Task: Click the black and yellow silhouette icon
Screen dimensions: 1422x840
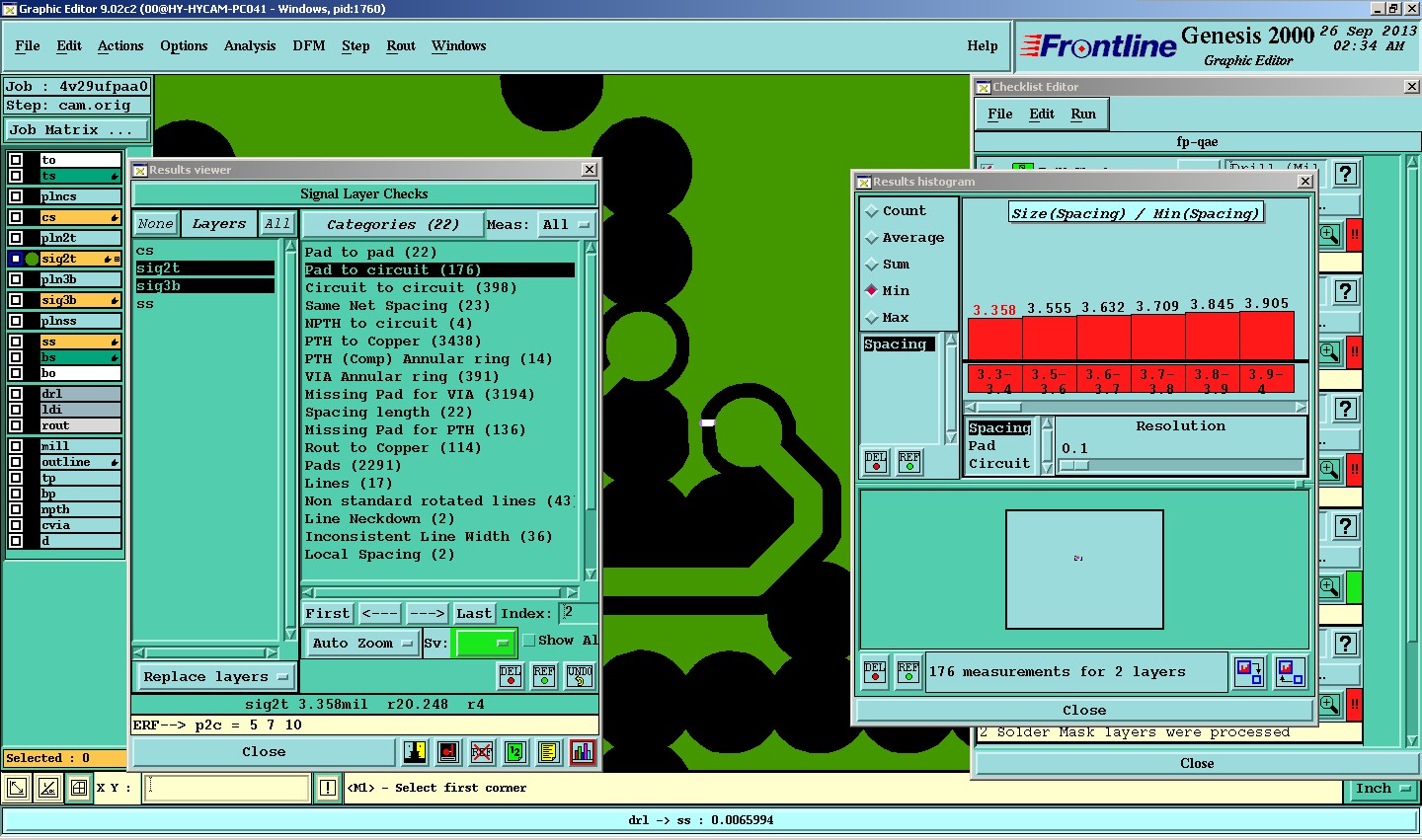Action: (415, 752)
